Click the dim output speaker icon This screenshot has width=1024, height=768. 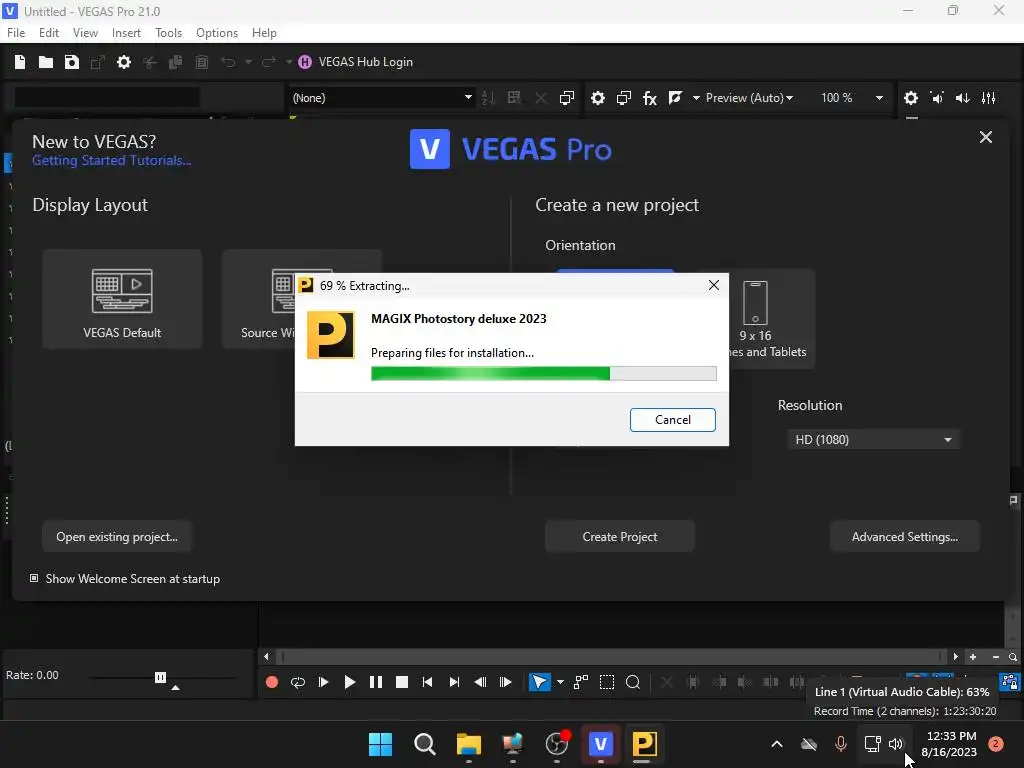point(963,98)
